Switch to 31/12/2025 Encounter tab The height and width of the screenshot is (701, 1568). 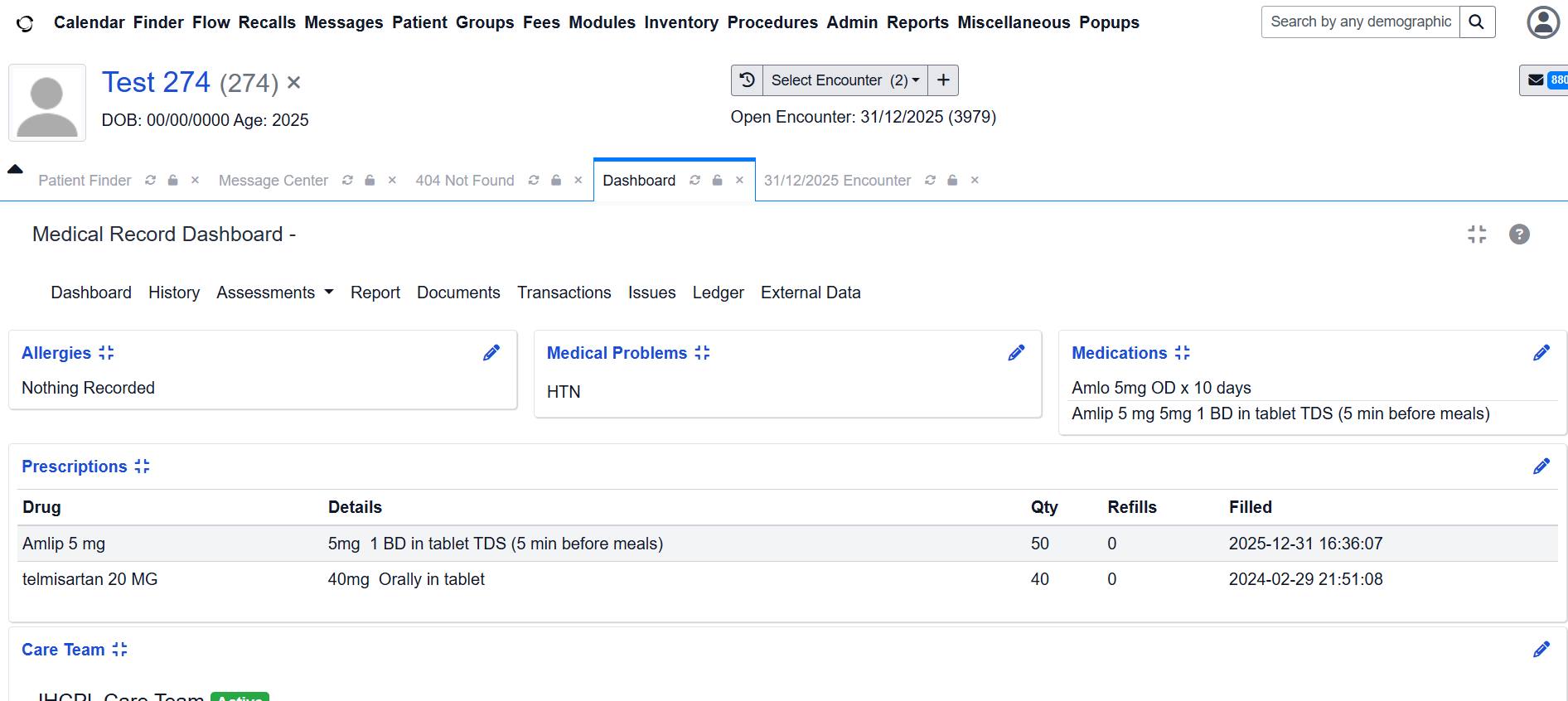pos(837,181)
